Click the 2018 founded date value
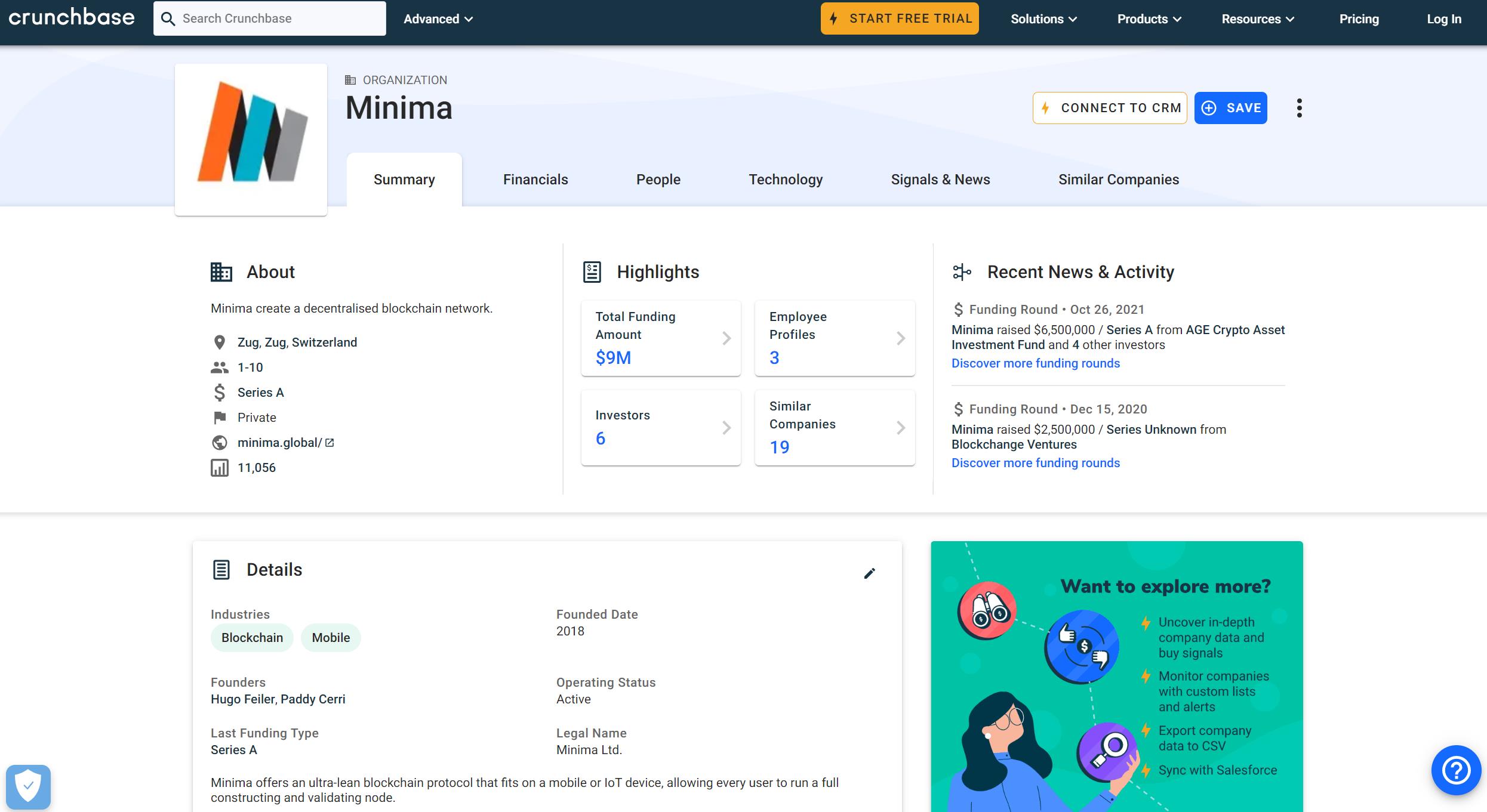 point(570,631)
